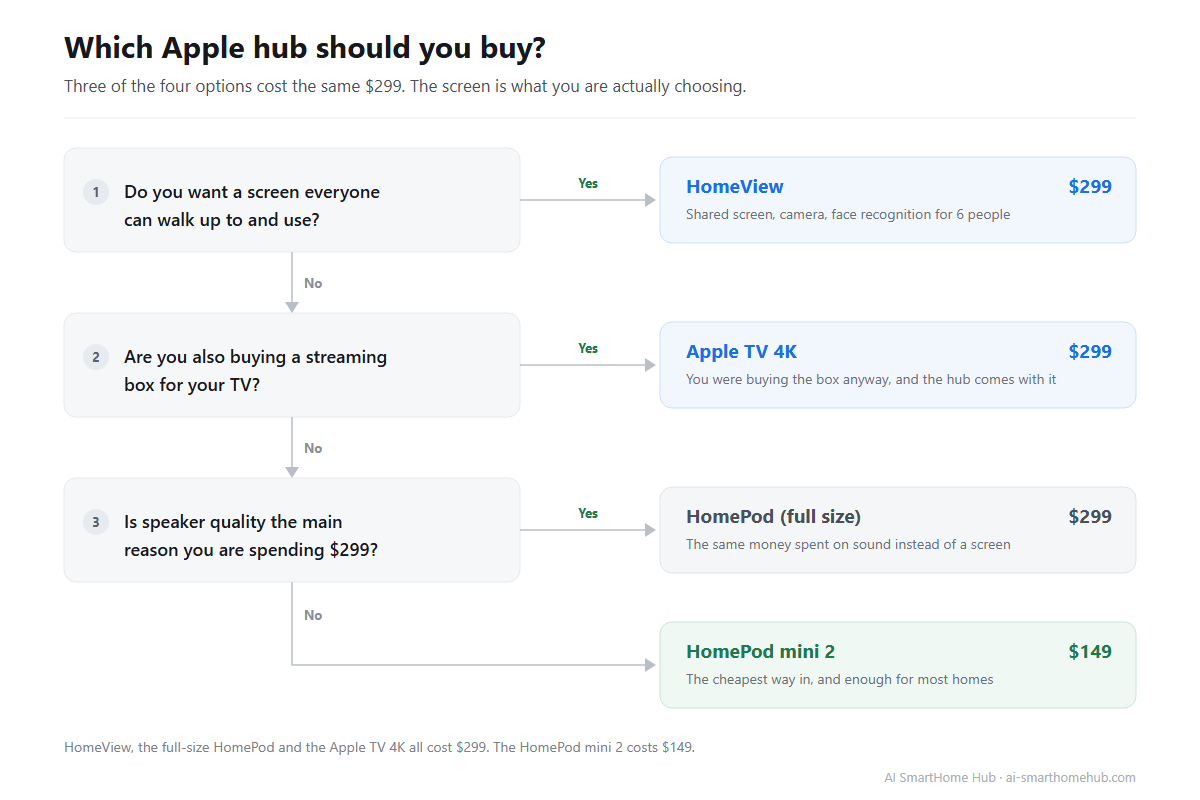Open the HomeView product title

(x=735, y=187)
